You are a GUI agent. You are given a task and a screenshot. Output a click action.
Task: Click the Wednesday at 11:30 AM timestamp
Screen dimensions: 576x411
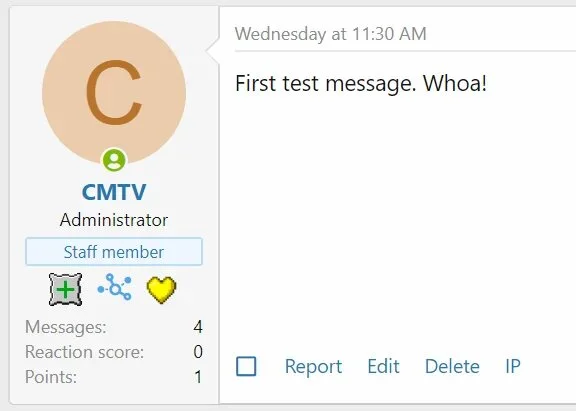pyautogui.click(x=331, y=34)
